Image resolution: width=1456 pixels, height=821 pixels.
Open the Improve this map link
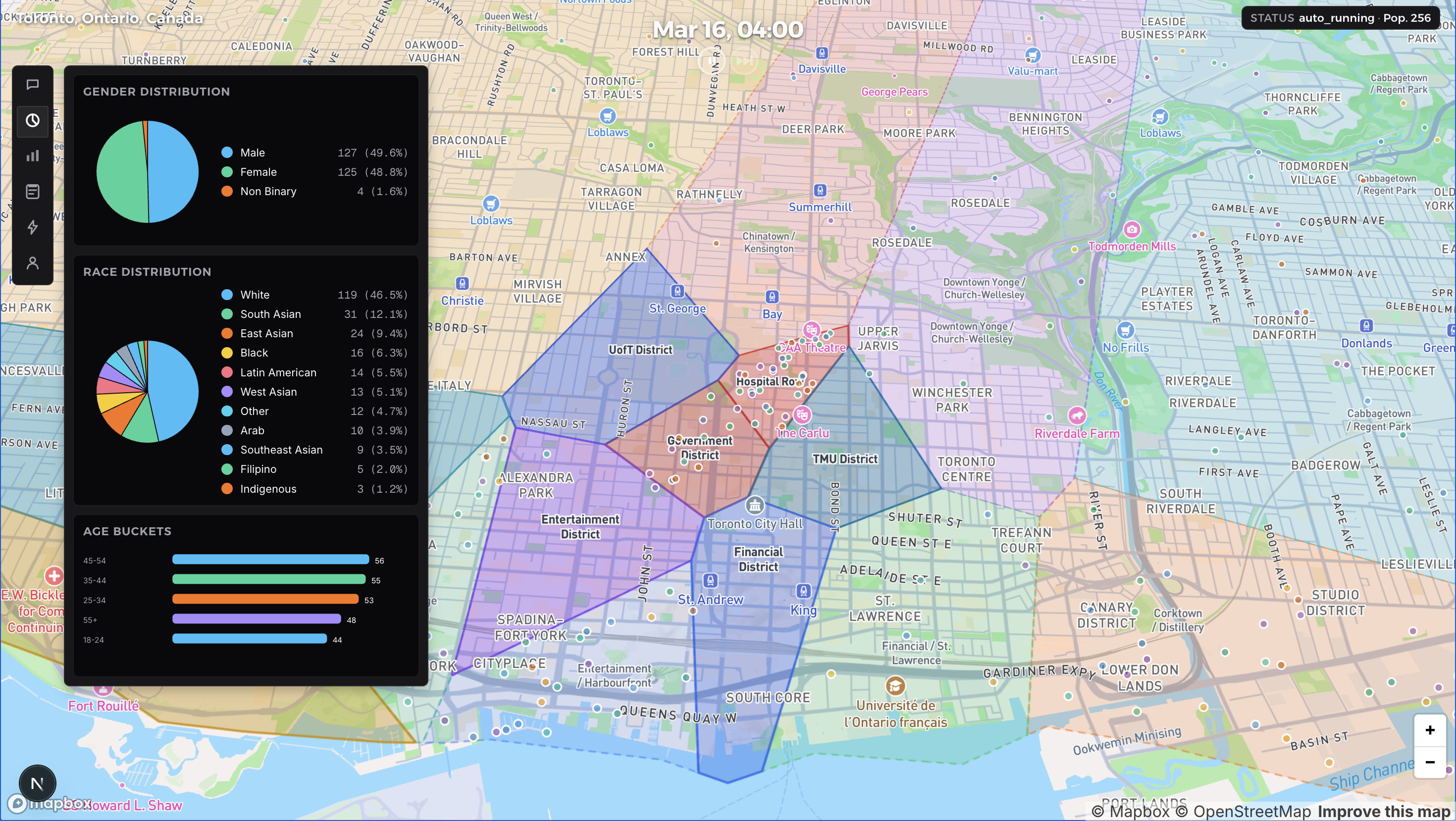1384,812
